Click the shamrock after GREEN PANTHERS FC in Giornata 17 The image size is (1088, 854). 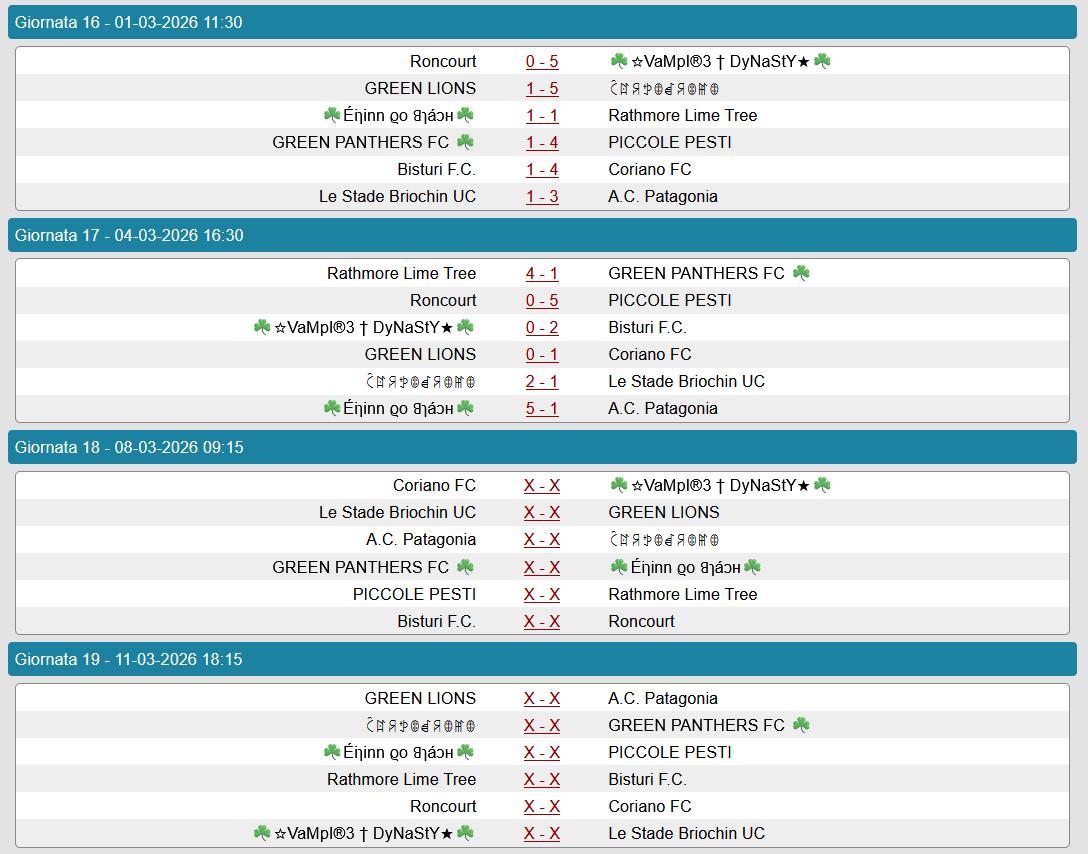point(801,273)
